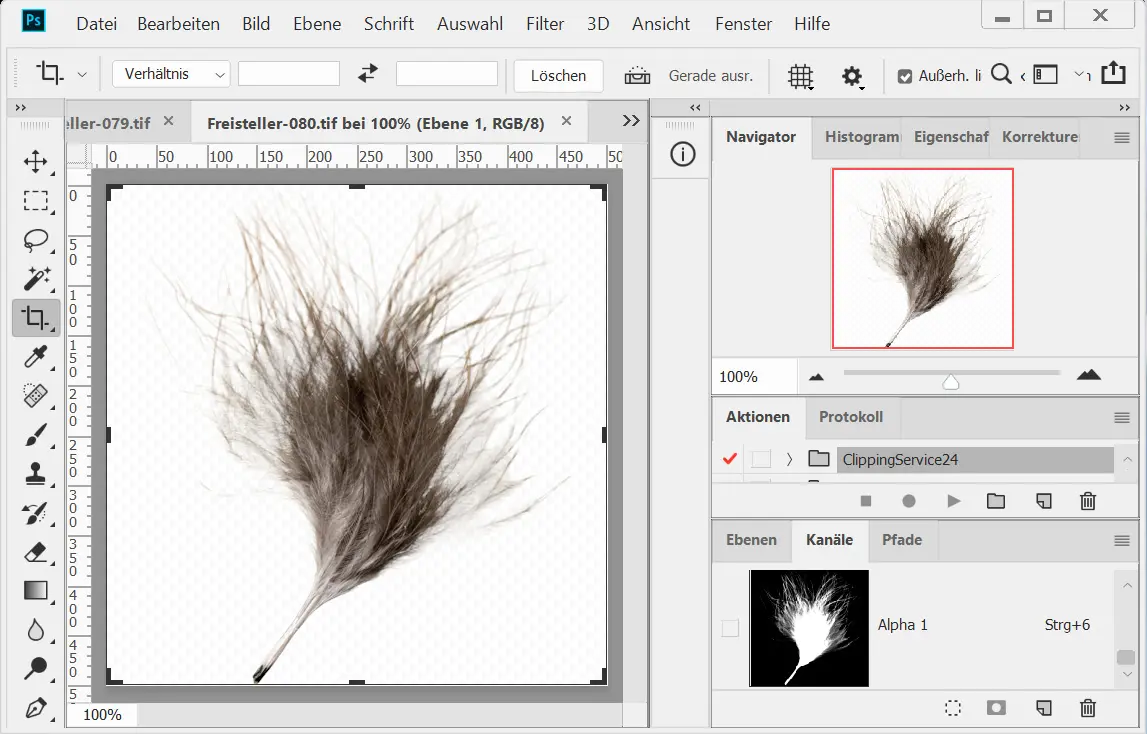Expand the ClippingService24 action folder
This screenshot has width=1147, height=734.
(789, 459)
